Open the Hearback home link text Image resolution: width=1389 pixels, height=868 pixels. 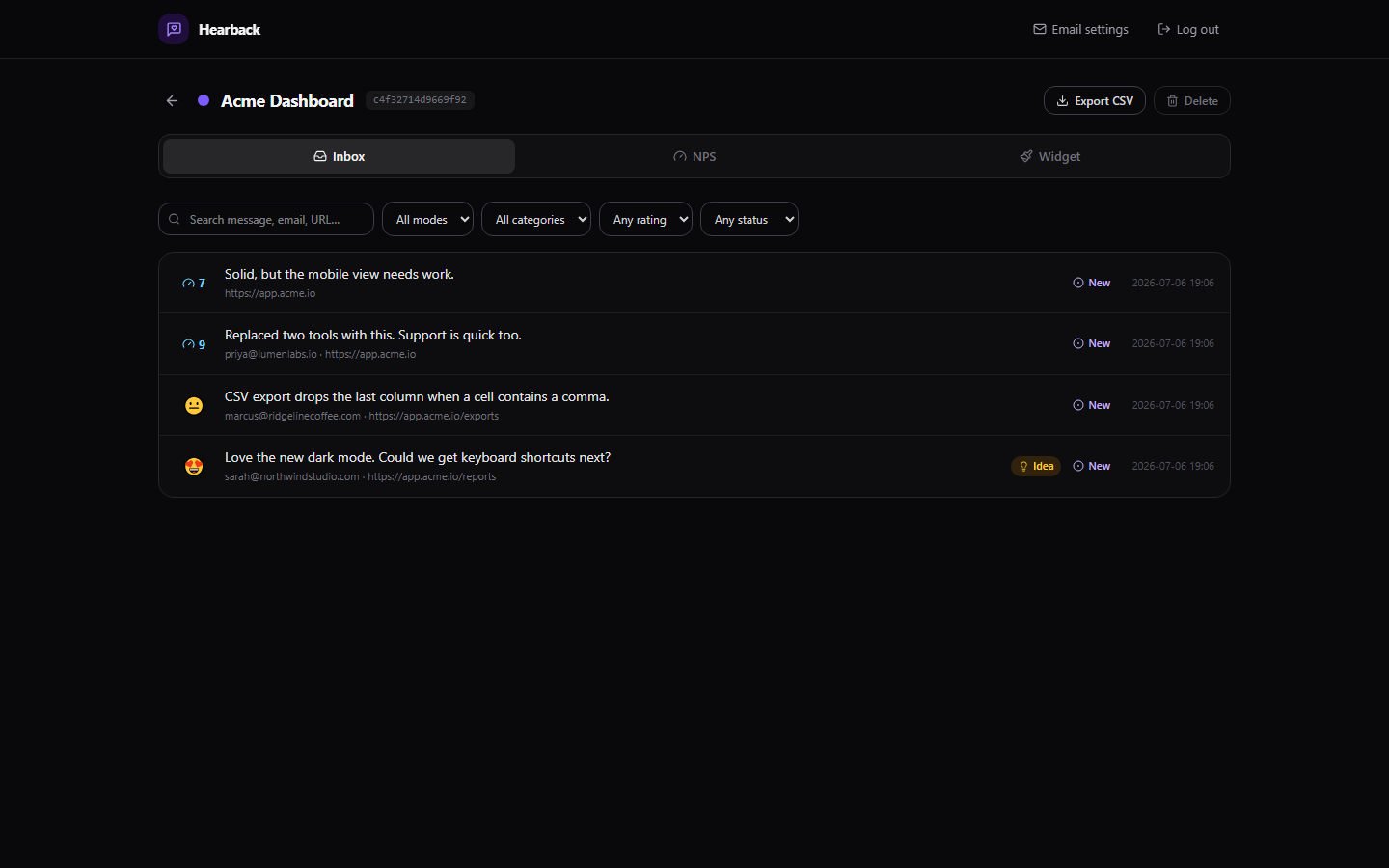point(230,30)
